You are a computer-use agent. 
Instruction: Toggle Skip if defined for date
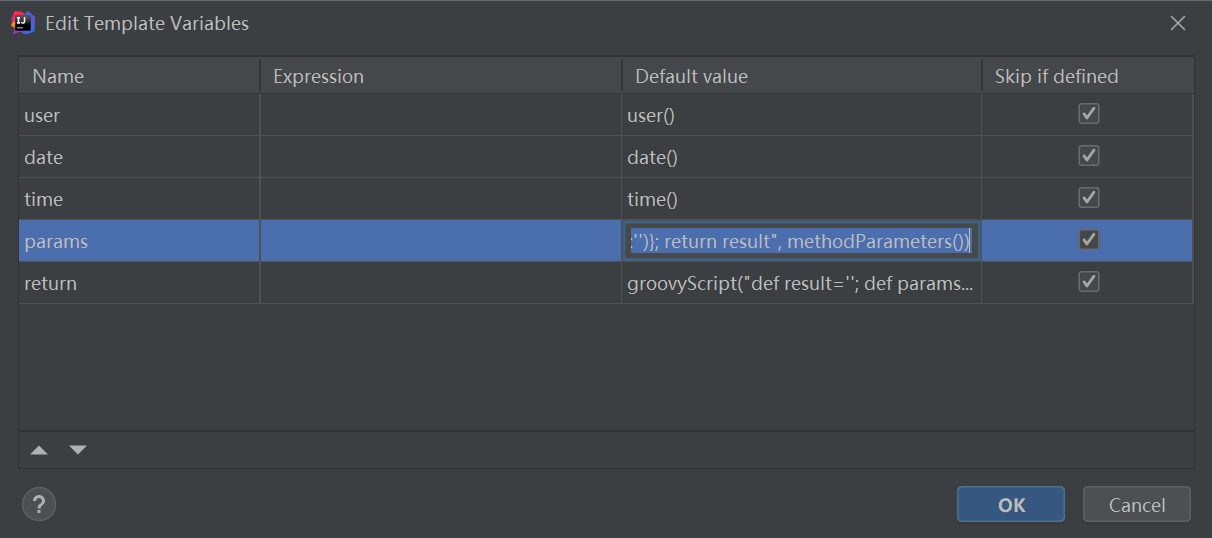point(1089,156)
